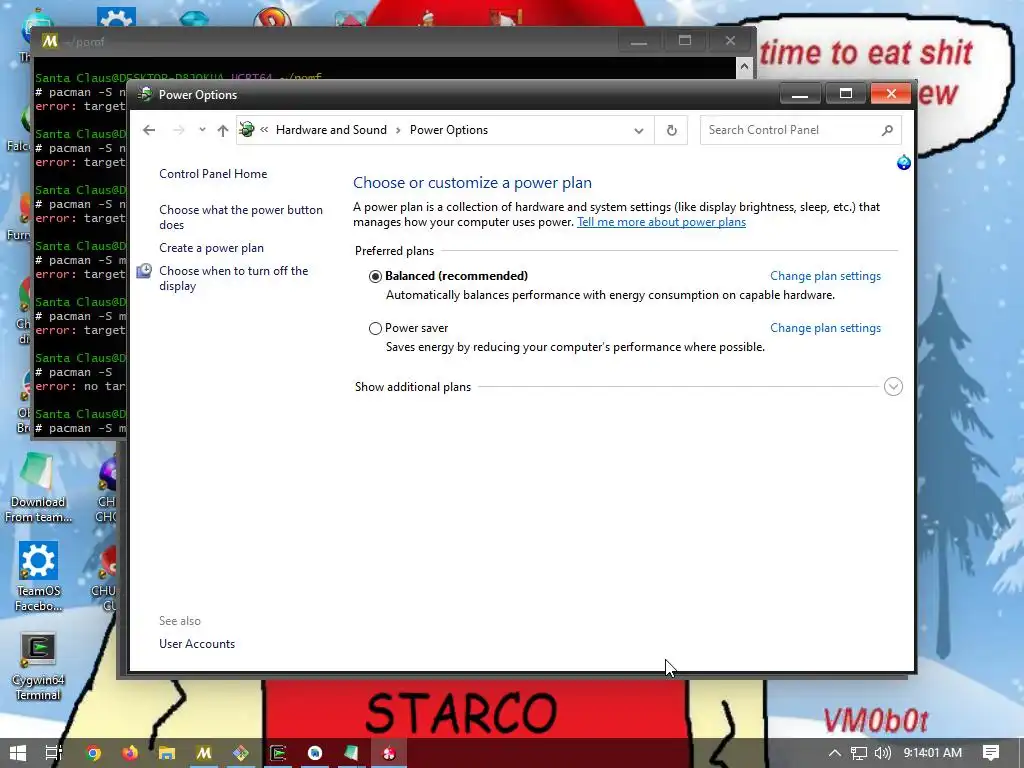Open TeamOS Facebook desktop shortcut
The image size is (1024, 768).
coord(38,577)
